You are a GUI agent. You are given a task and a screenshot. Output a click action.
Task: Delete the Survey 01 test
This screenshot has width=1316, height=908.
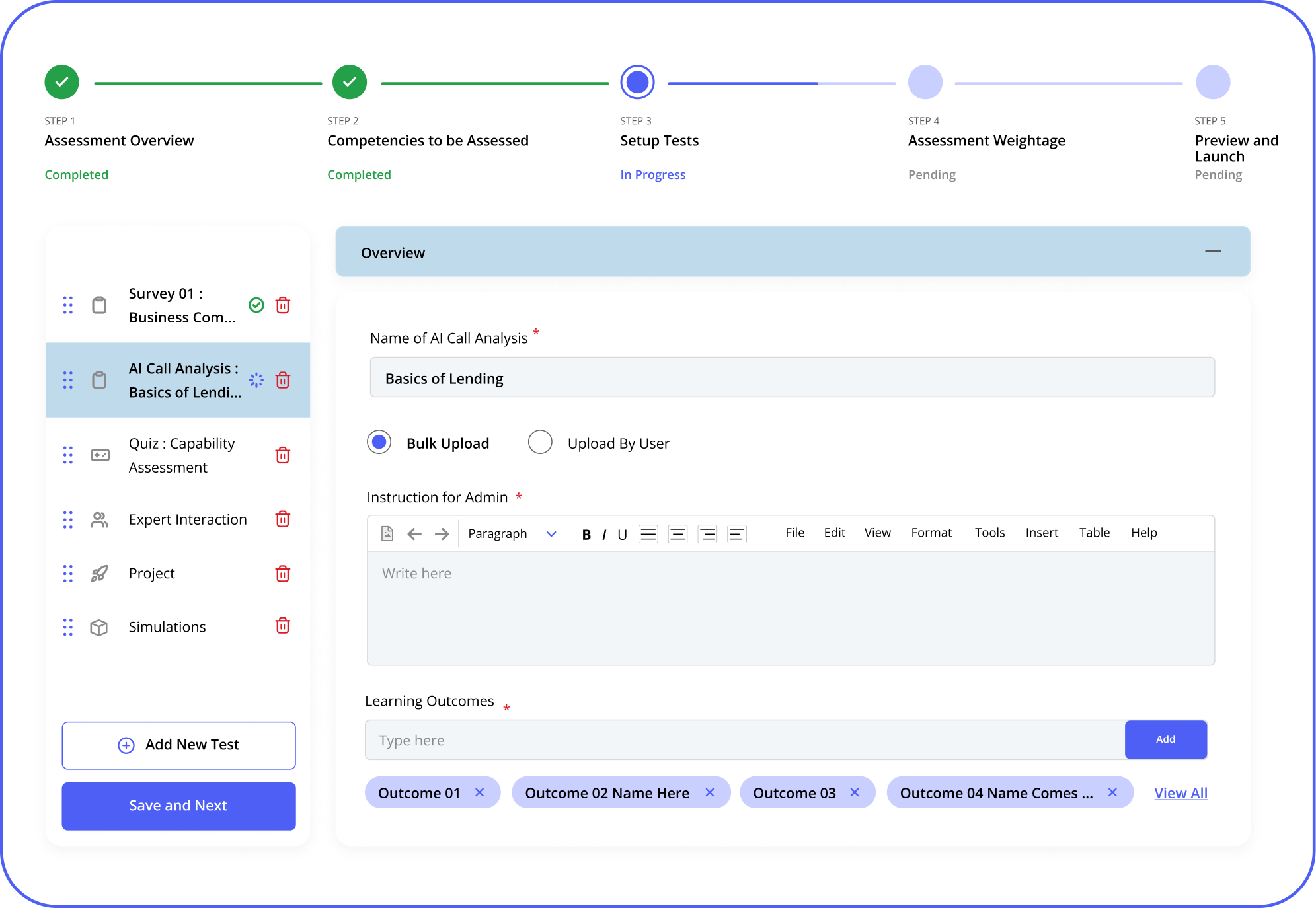[283, 305]
